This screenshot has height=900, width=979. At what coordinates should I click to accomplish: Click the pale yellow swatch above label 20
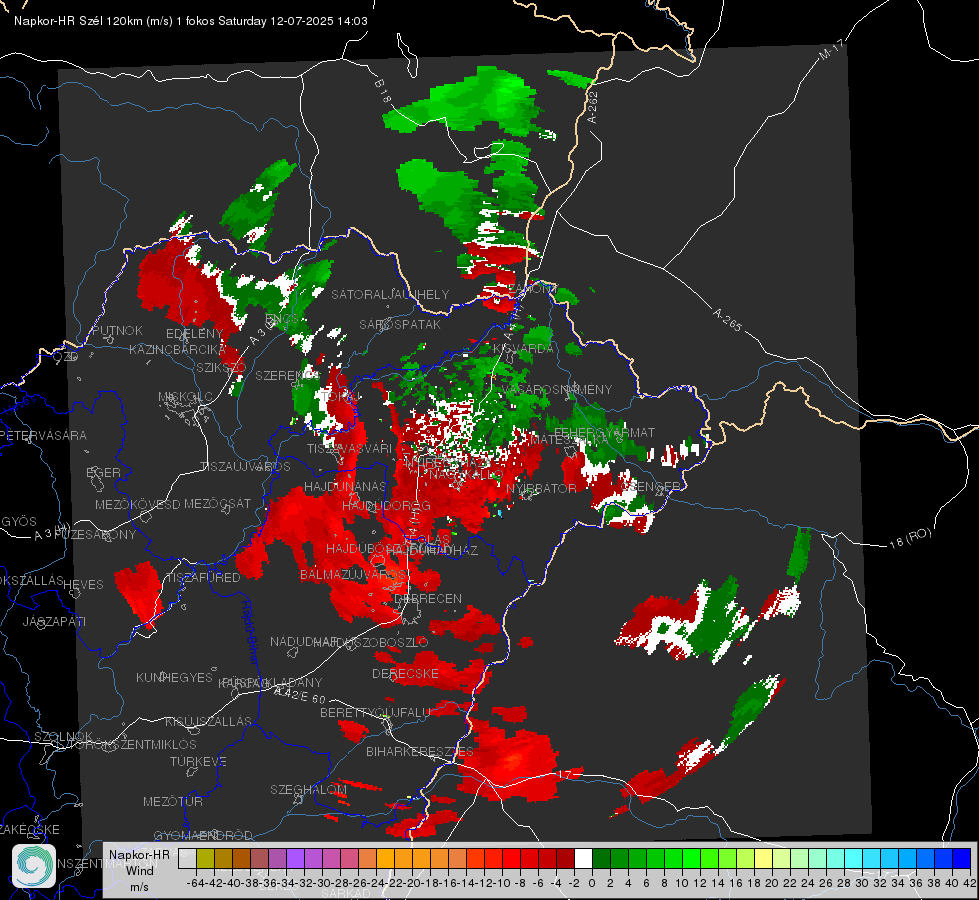(764, 858)
